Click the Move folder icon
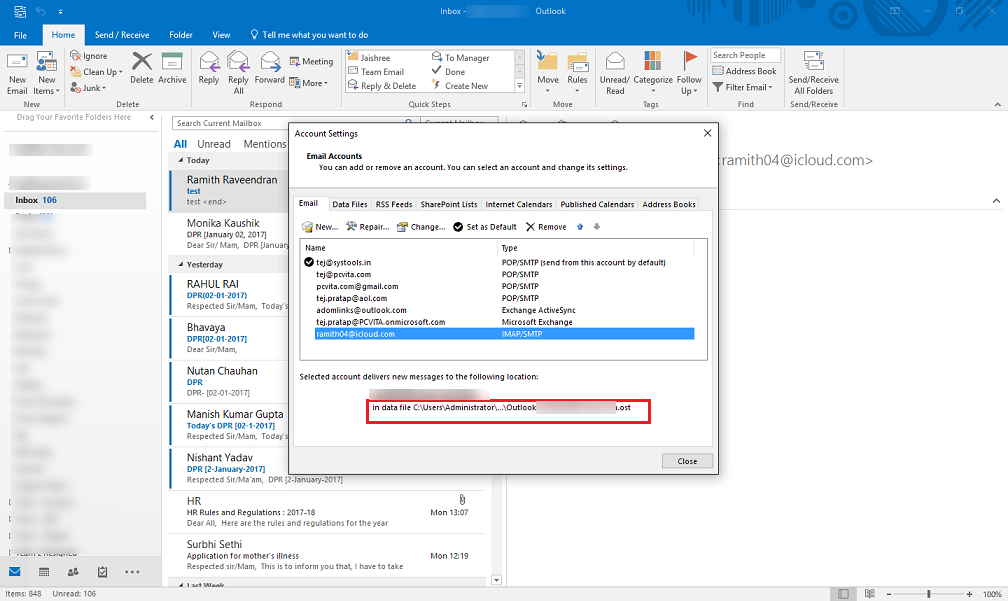Screen dimensions: 1008x601 click(x=547, y=61)
